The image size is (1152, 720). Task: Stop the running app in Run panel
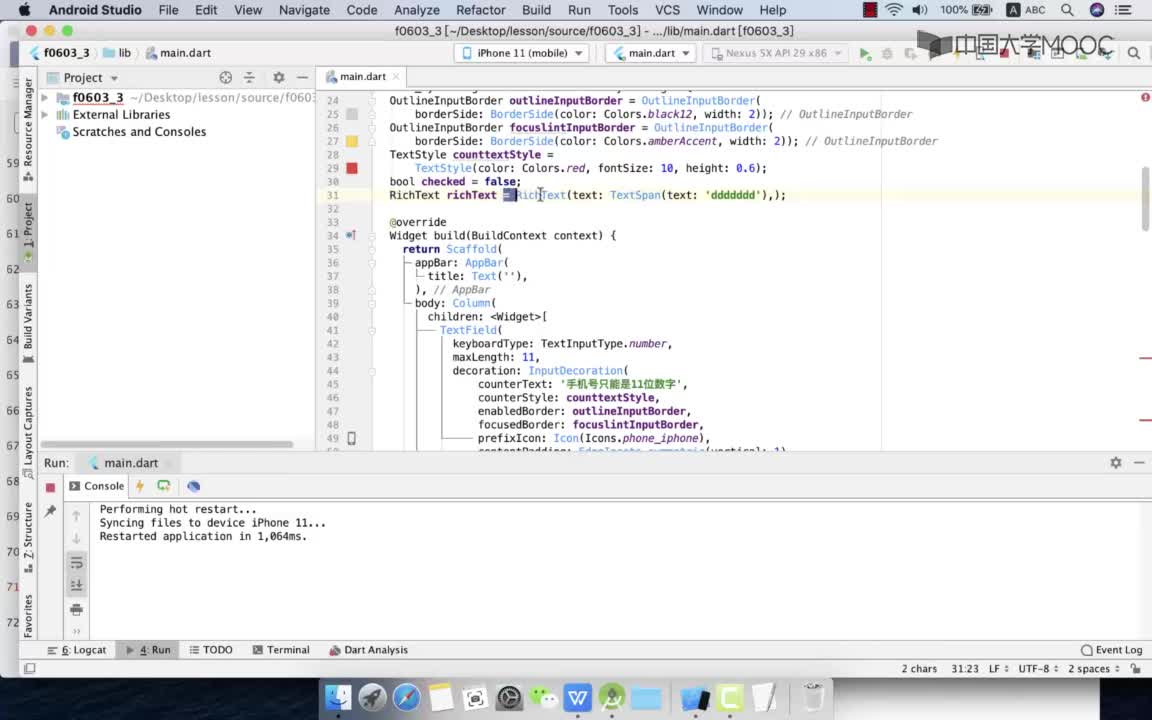(50, 487)
